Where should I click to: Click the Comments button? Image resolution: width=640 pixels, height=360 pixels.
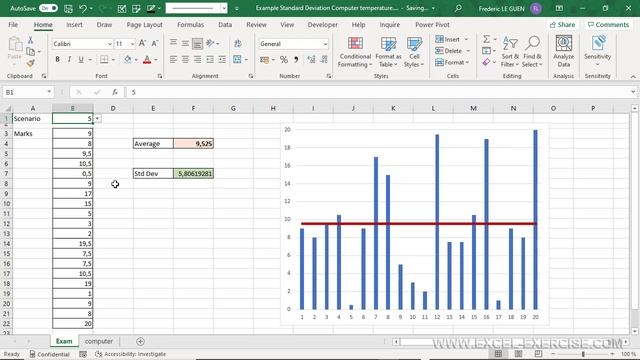[x=608, y=25]
